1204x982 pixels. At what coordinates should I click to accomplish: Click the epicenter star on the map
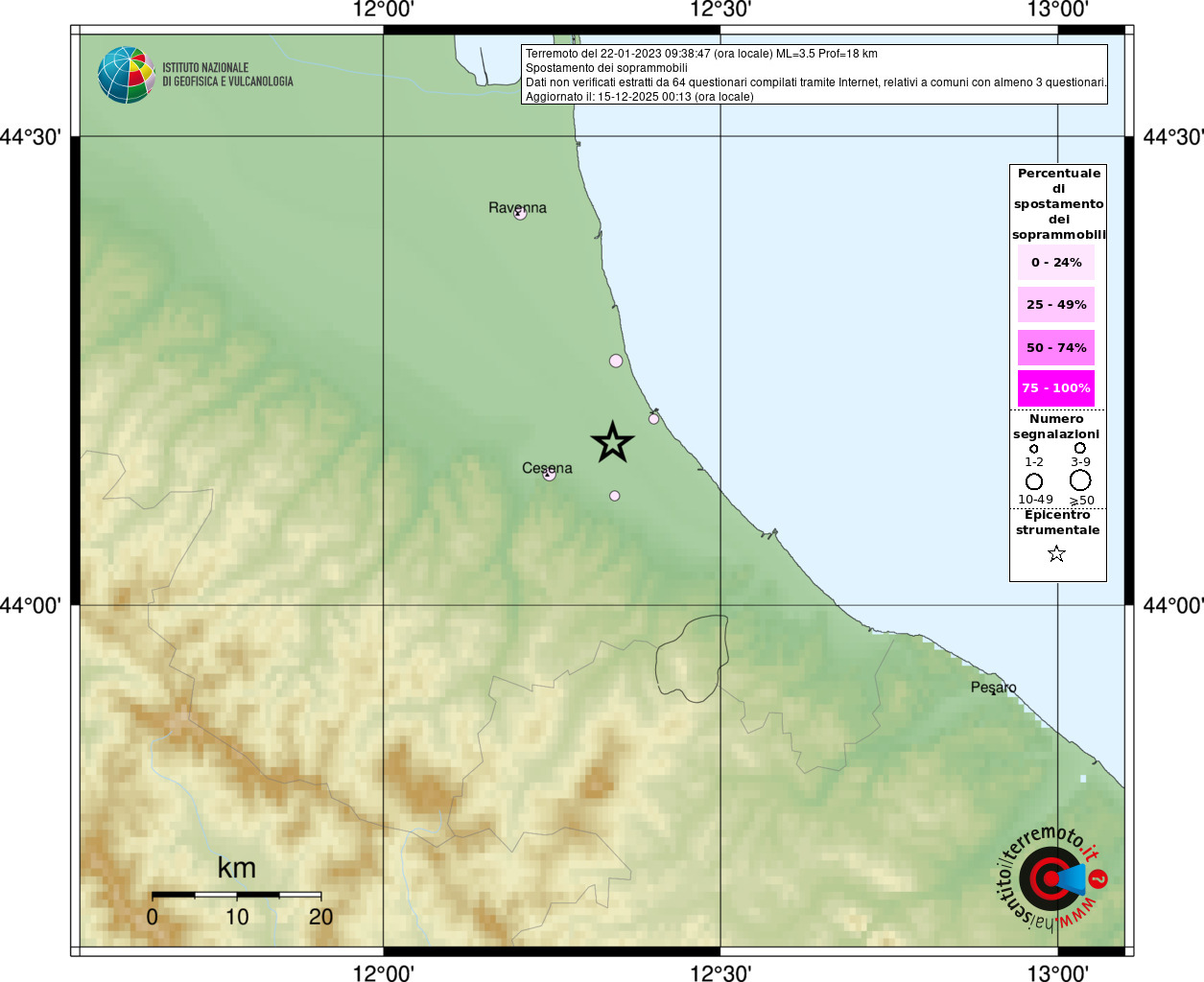pyautogui.click(x=612, y=442)
